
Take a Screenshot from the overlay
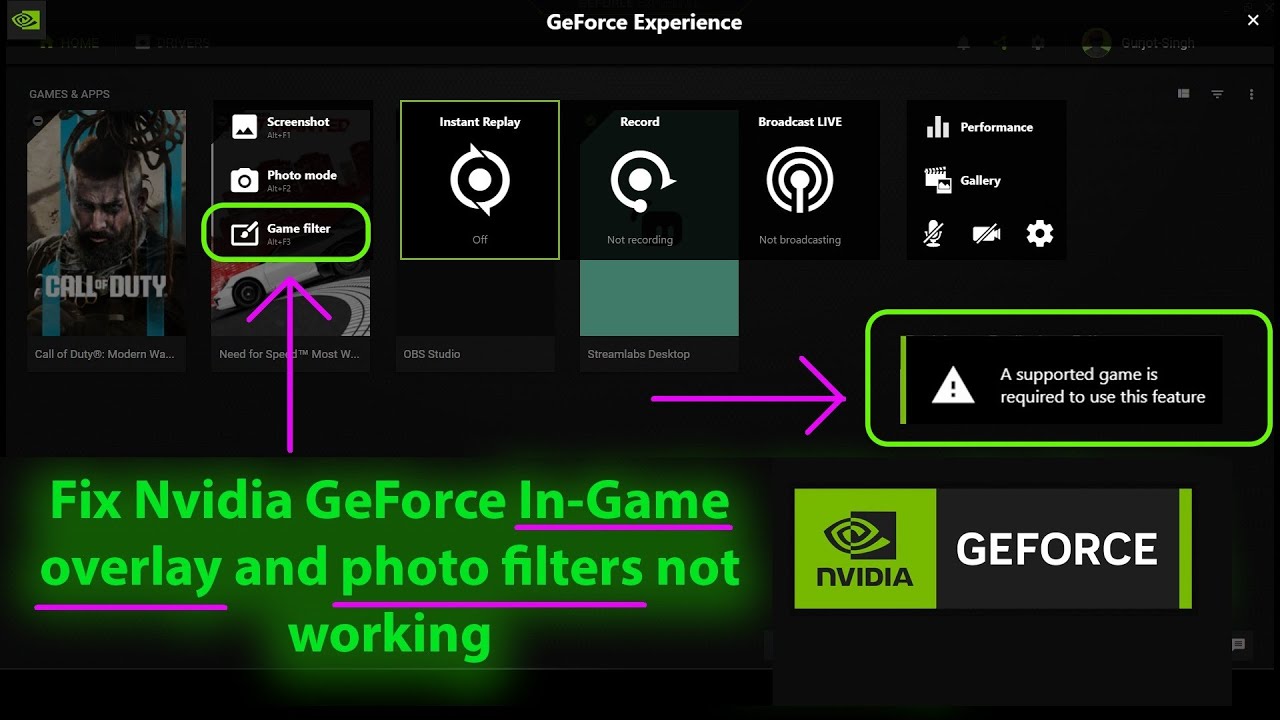point(281,126)
